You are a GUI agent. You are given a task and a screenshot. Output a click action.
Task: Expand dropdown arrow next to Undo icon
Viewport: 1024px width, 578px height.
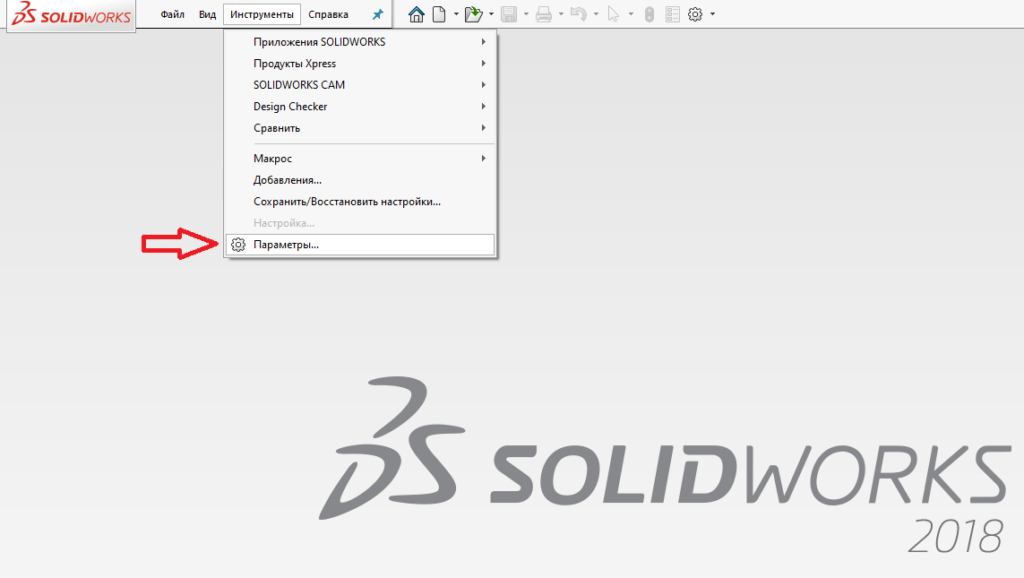(596, 14)
